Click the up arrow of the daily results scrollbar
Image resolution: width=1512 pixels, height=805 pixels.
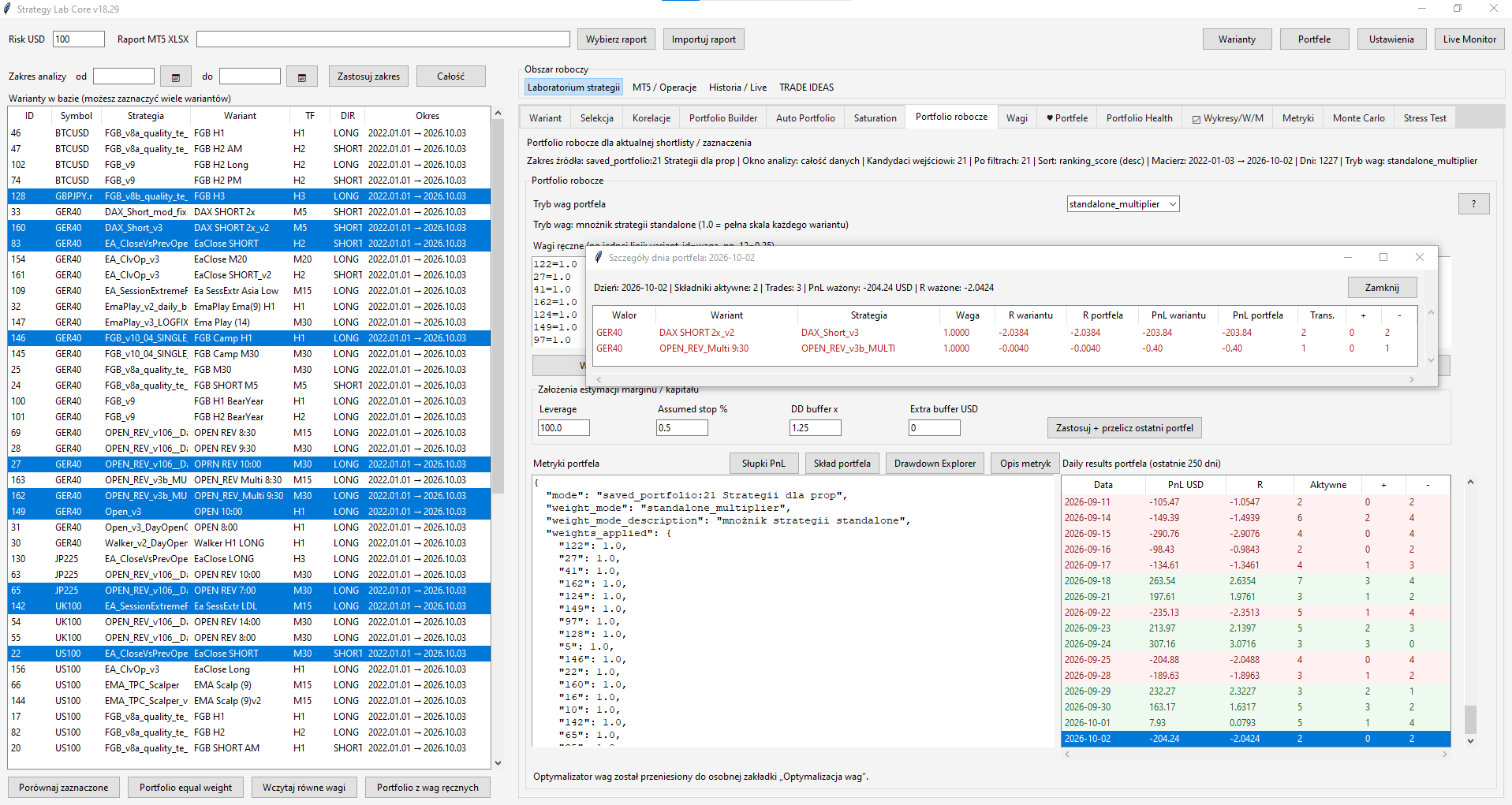click(x=1470, y=482)
